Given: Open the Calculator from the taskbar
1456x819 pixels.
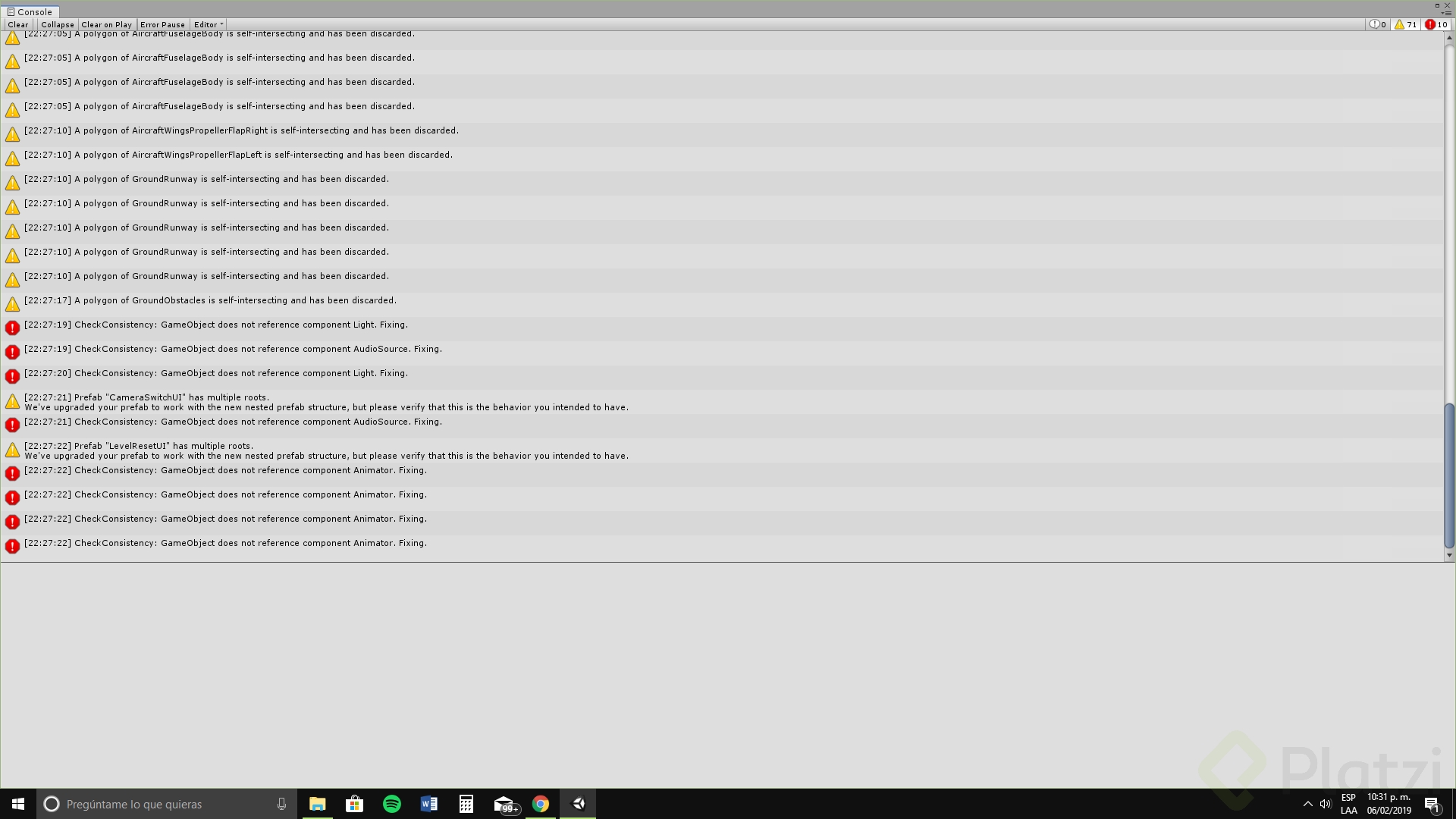Looking at the screenshot, I should [466, 804].
